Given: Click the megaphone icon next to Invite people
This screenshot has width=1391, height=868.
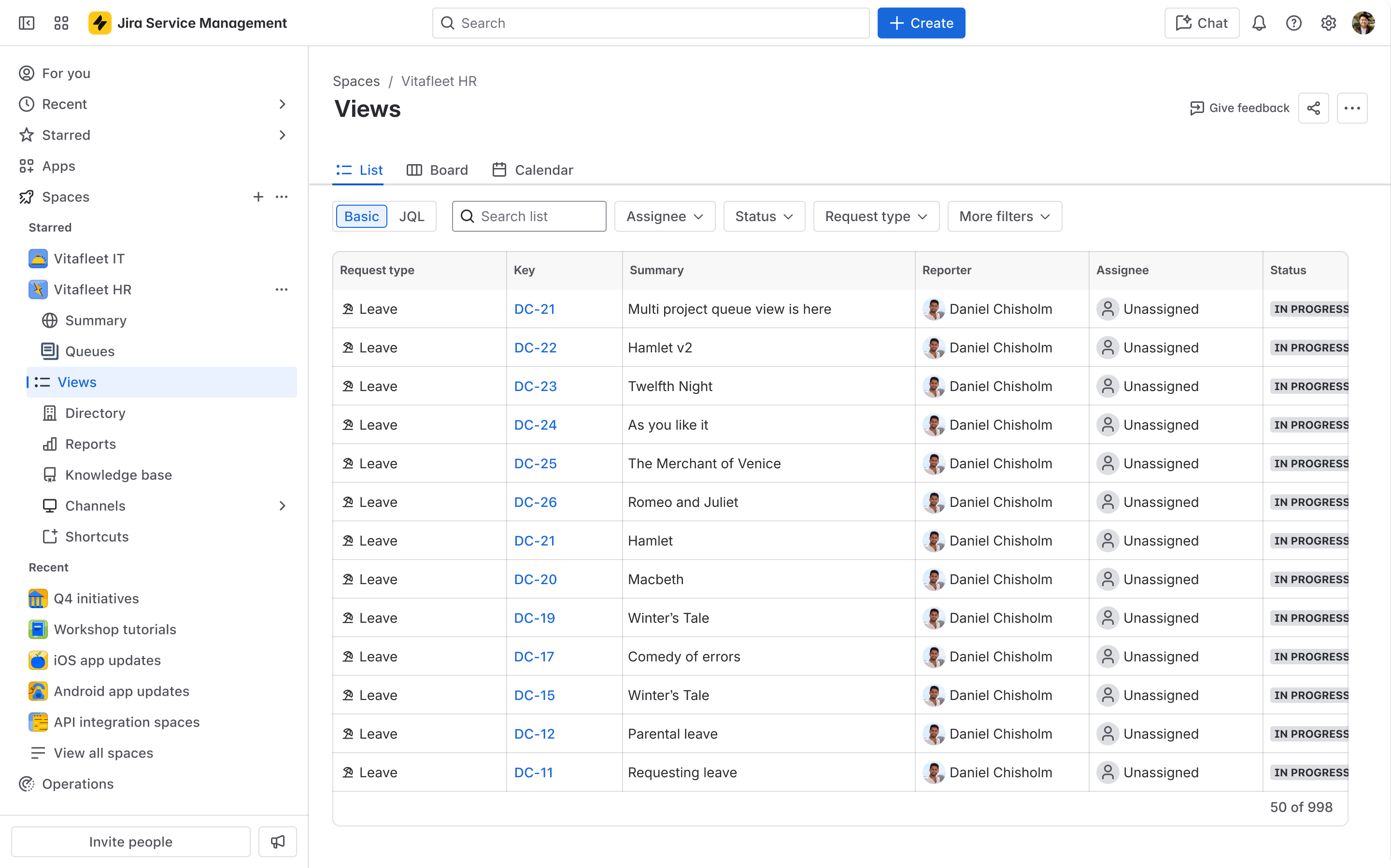Looking at the screenshot, I should click(x=277, y=841).
